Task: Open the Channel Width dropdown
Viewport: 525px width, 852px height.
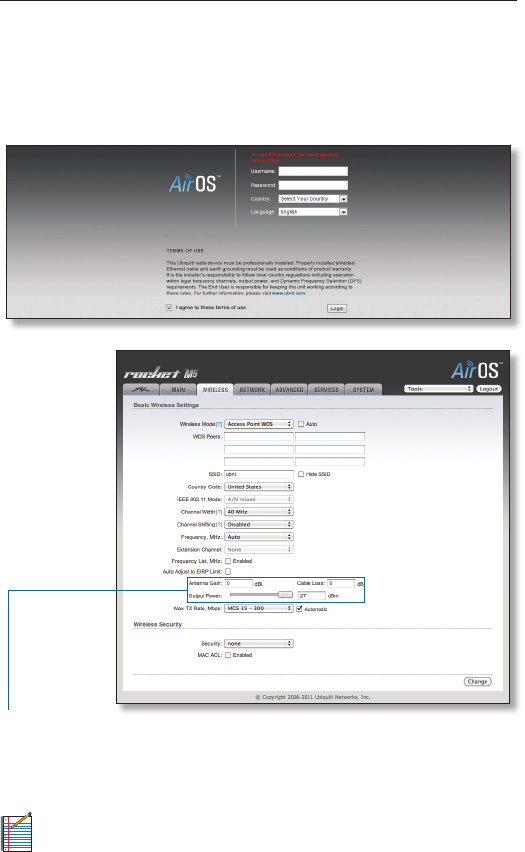Action: click(259, 512)
